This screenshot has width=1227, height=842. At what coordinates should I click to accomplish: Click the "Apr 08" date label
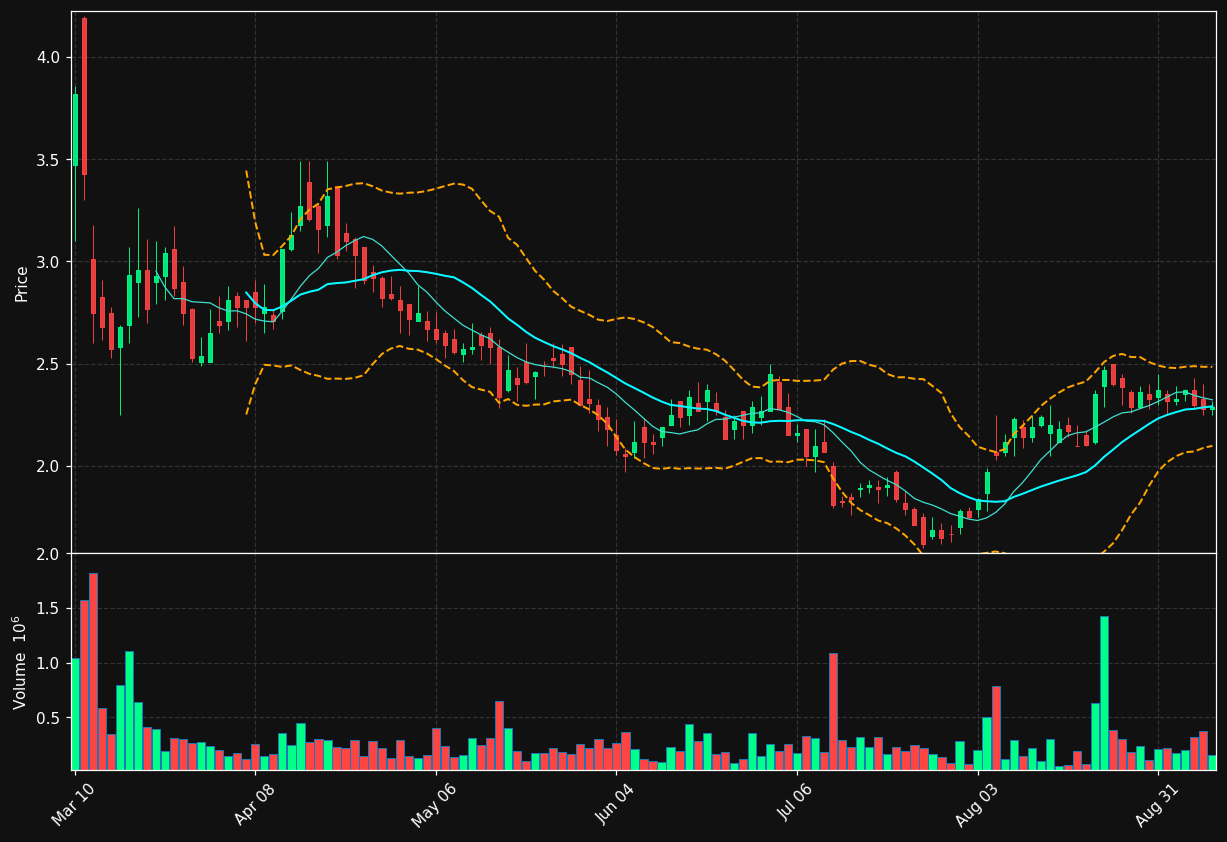tap(254, 805)
